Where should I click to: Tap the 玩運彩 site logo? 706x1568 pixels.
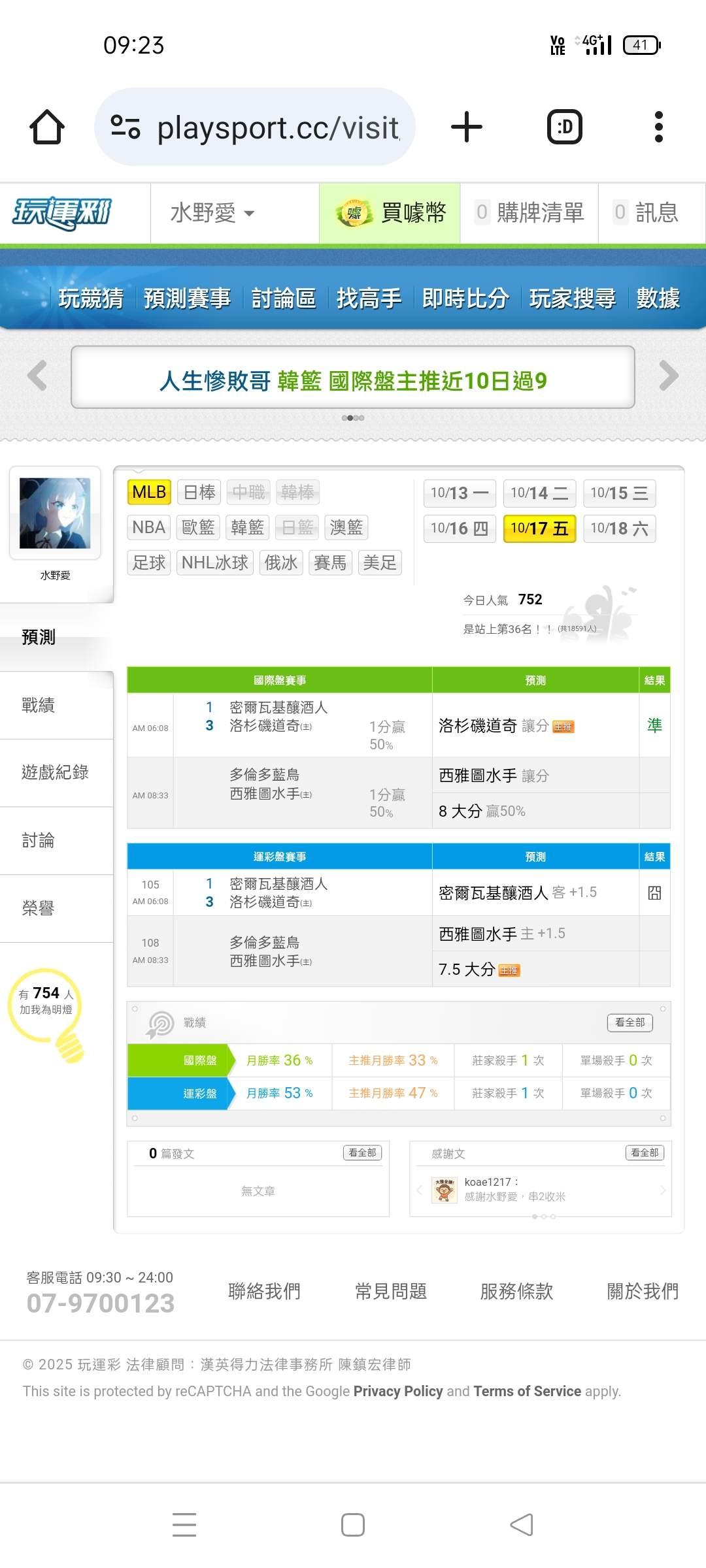tap(62, 213)
